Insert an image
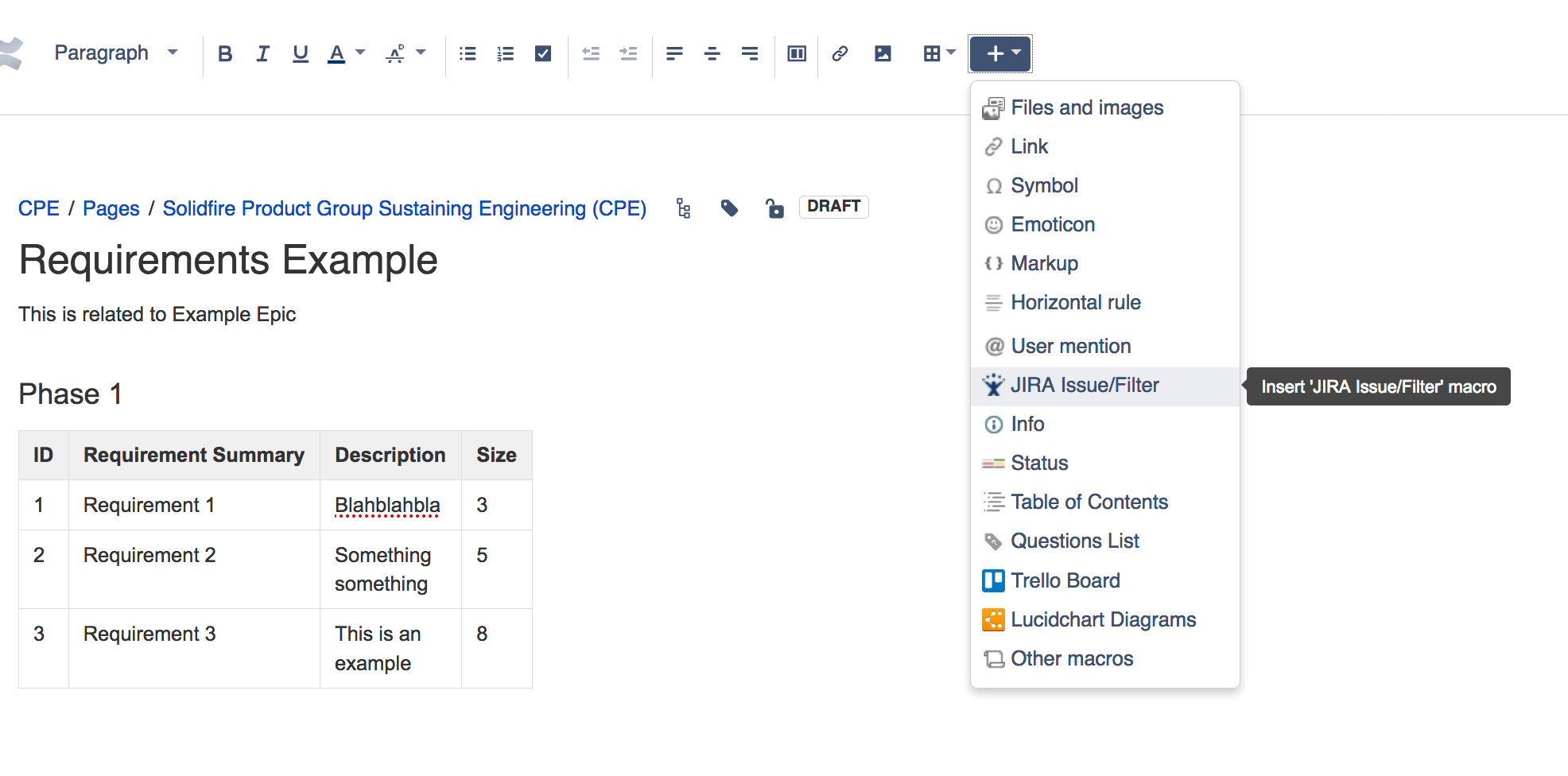 (x=883, y=53)
